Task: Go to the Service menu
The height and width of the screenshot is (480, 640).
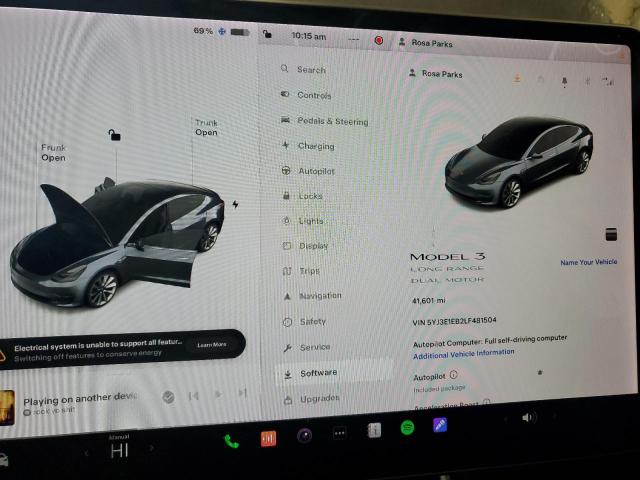Action: pos(307,347)
